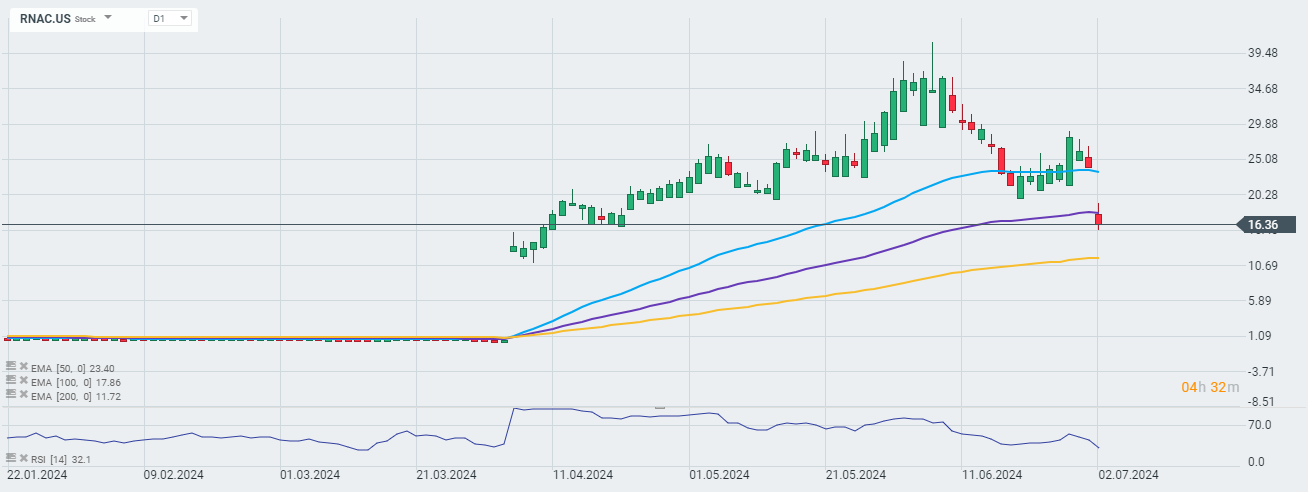Open settings icon for EMA 50 indicator
The image size is (1308, 492).
coord(11,366)
